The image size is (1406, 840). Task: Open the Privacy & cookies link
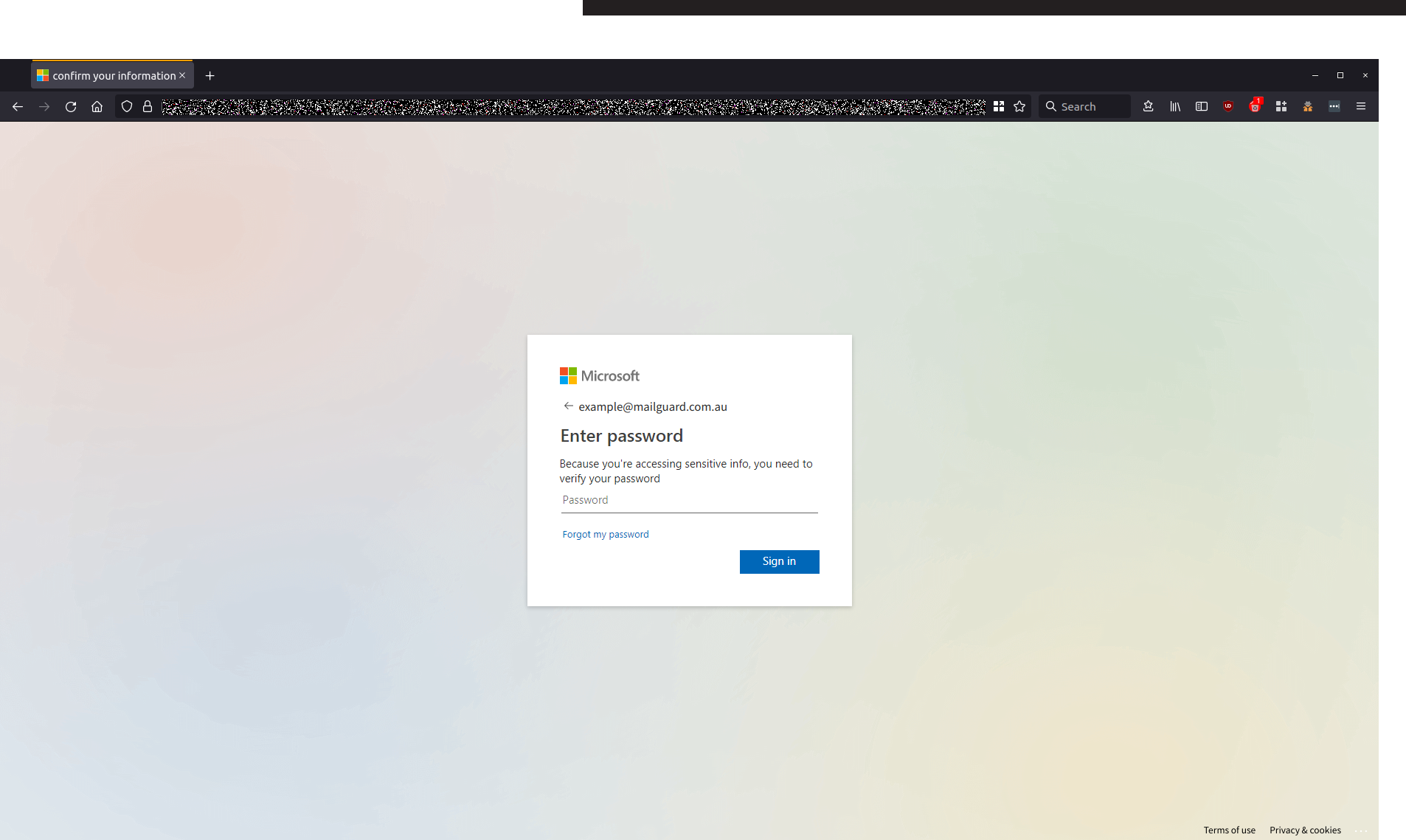(1305, 830)
